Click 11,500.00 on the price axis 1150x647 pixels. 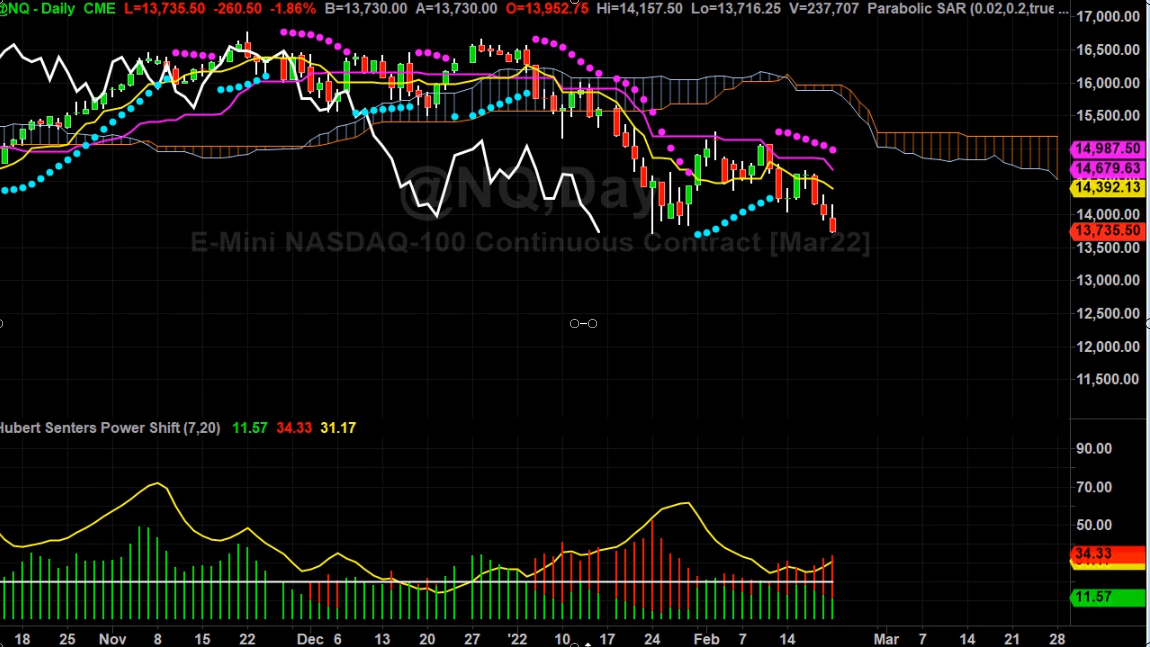click(1107, 379)
